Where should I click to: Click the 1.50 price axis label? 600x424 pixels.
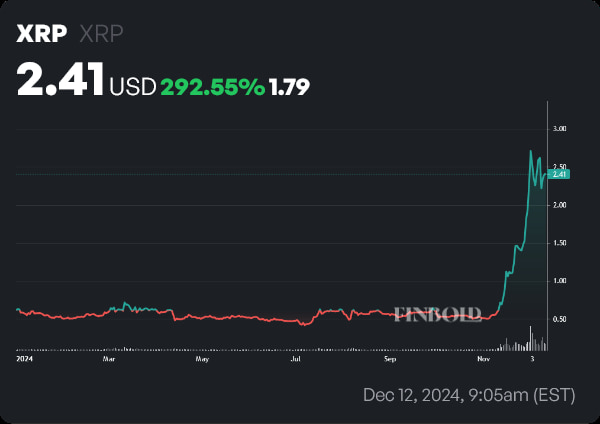click(x=559, y=243)
